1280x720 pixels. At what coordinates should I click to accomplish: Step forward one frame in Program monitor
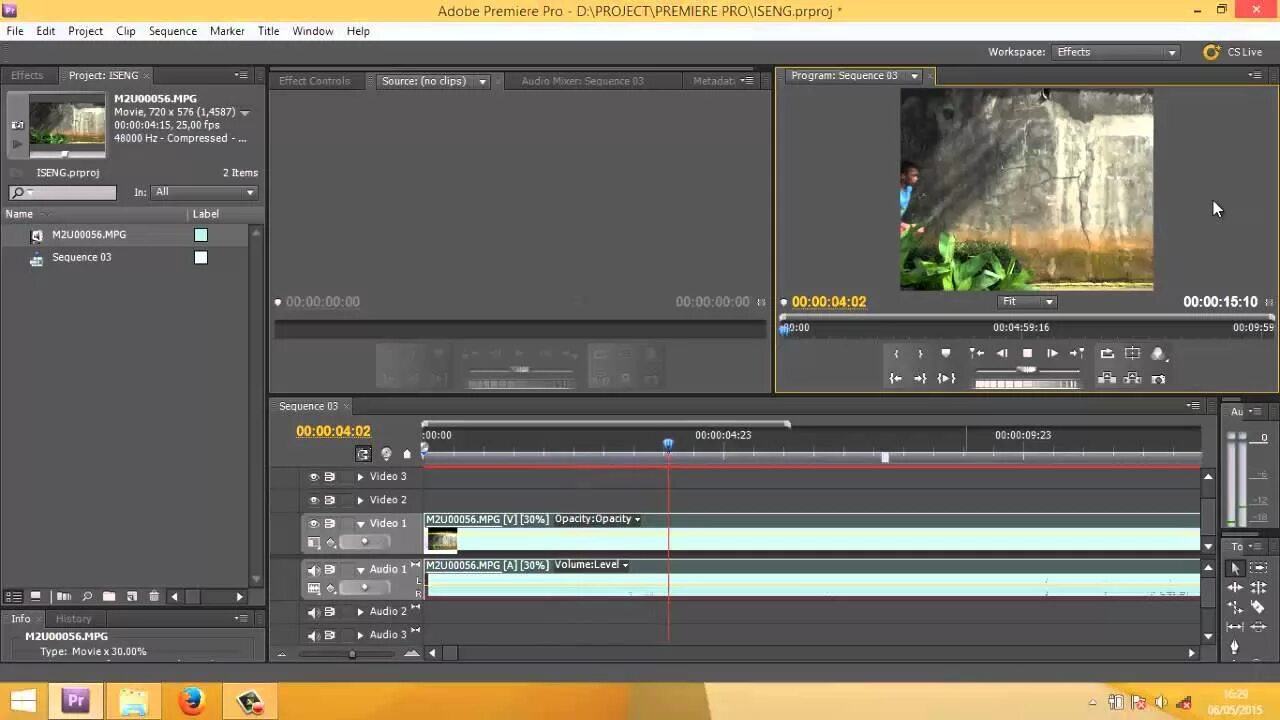click(x=1052, y=353)
